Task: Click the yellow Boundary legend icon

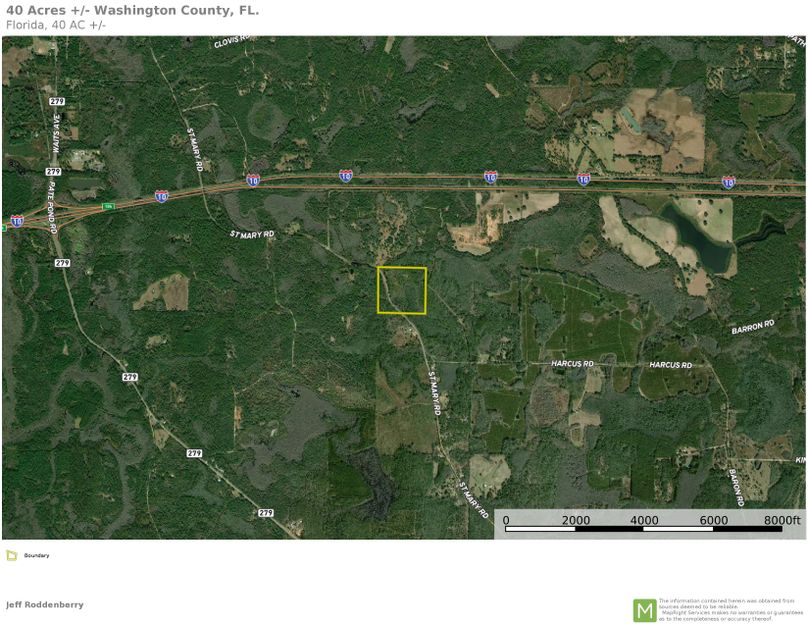Action: click(x=11, y=555)
